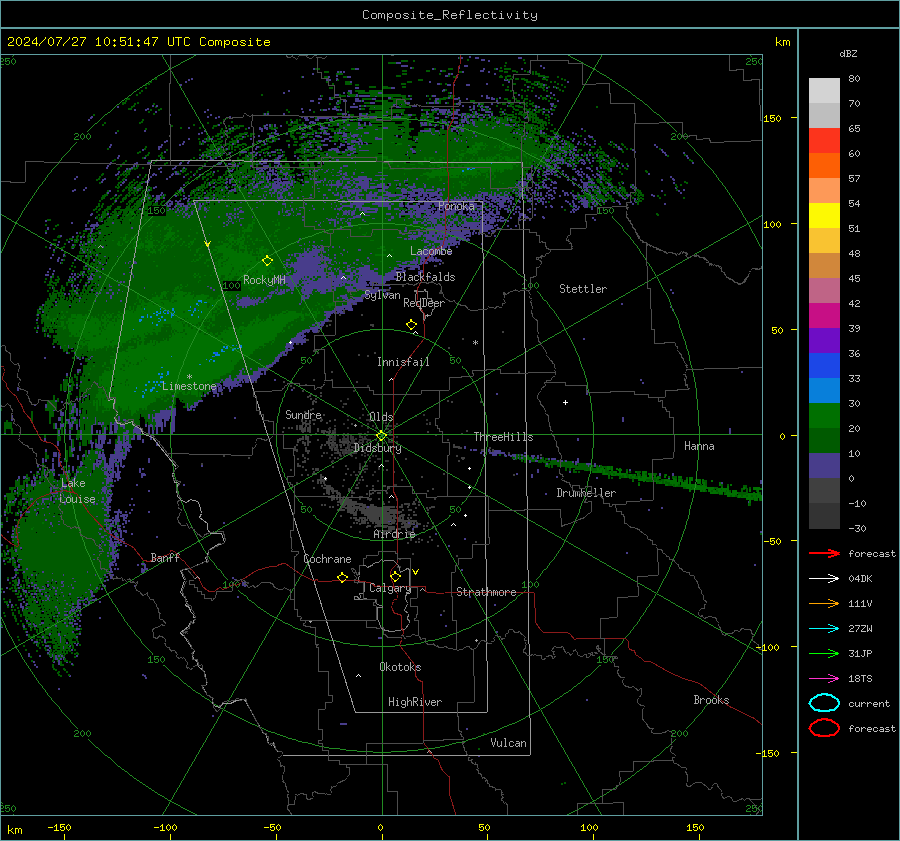Click the Stettler town label

click(583, 289)
